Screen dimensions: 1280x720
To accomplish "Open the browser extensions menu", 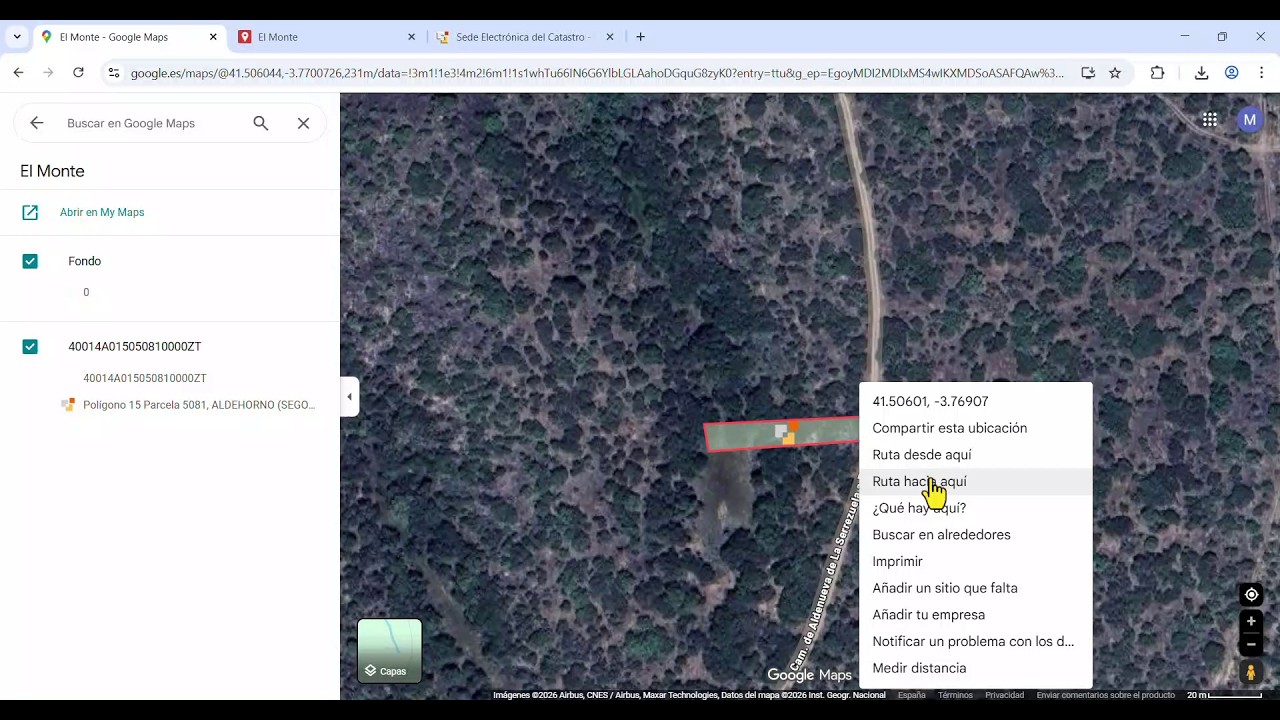I will [x=1157, y=73].
